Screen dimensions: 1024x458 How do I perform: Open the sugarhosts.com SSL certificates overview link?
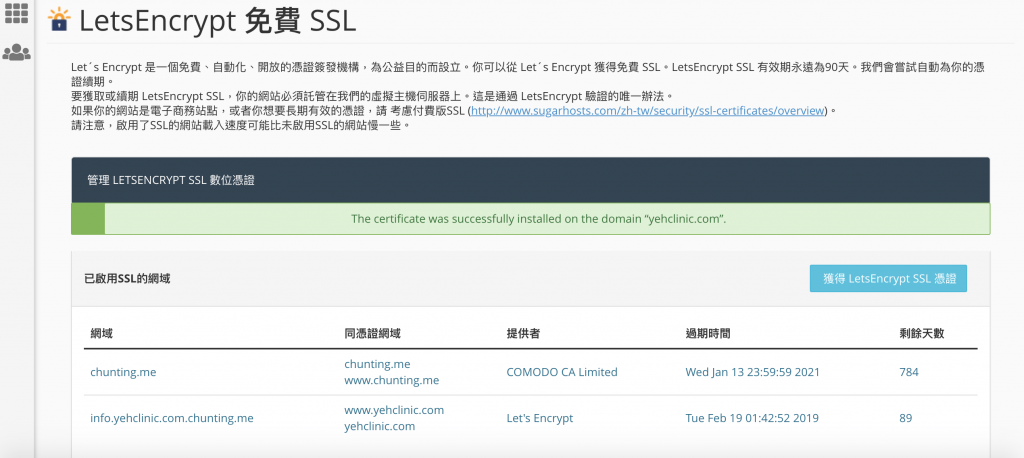649,110
